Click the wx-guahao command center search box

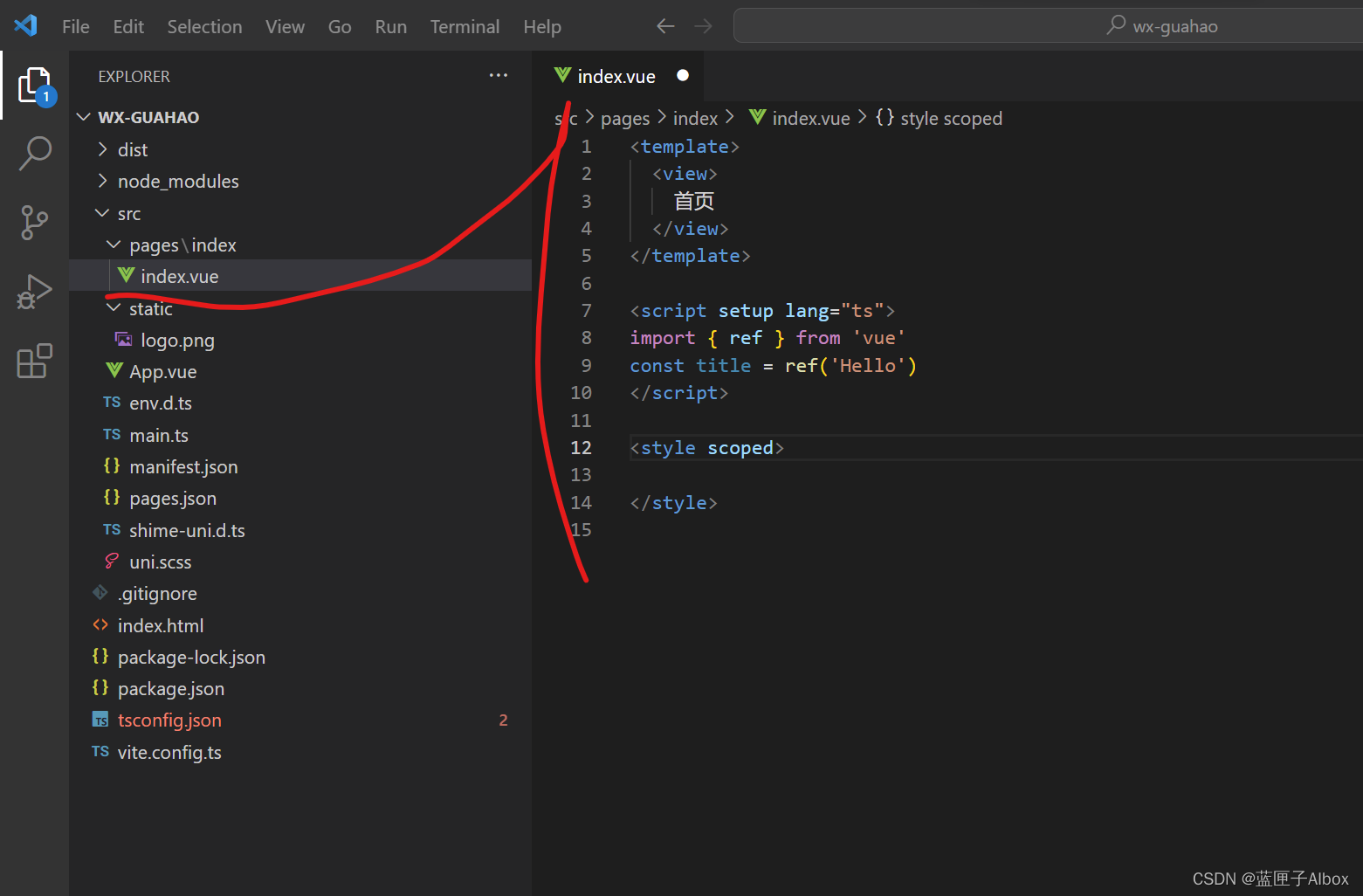(x=1048, y=26)
